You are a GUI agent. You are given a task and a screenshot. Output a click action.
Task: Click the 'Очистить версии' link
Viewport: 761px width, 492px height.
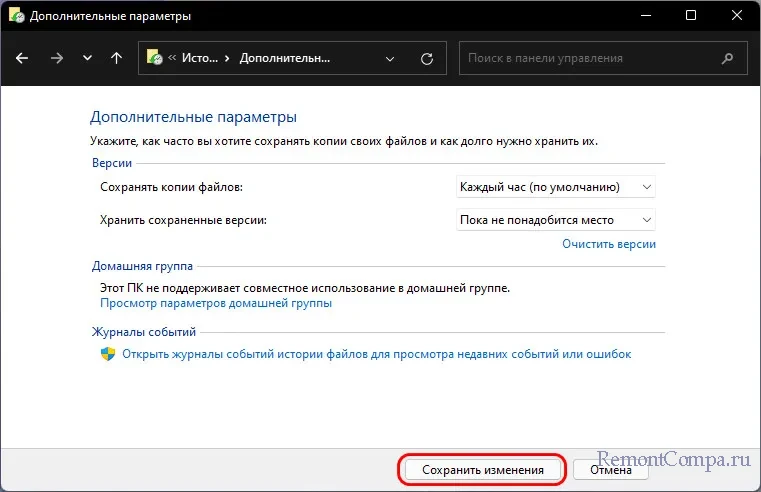(x=608, y=244)
